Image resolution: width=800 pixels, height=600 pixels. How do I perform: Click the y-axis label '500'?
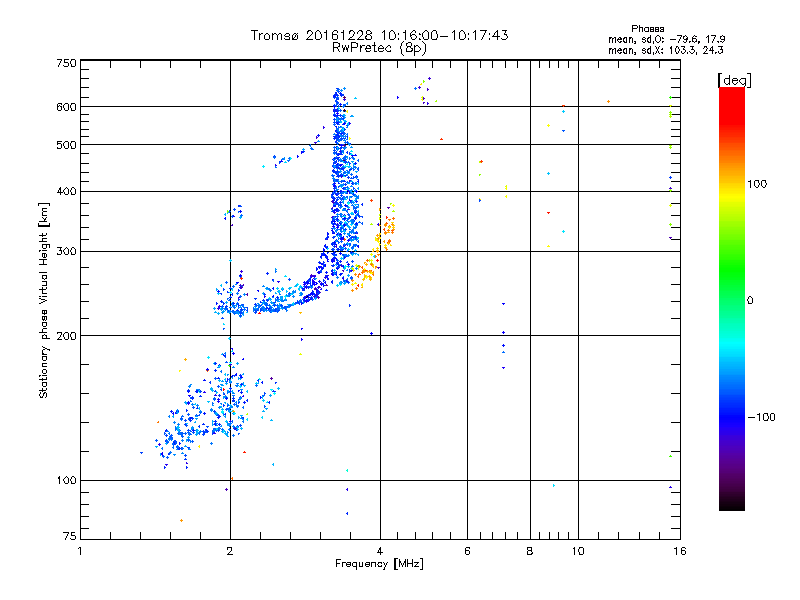click(66, 145)
